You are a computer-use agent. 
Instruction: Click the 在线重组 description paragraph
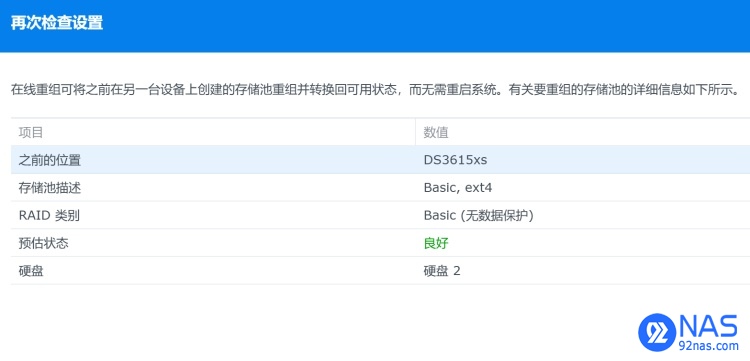click(x=376, y=90)
